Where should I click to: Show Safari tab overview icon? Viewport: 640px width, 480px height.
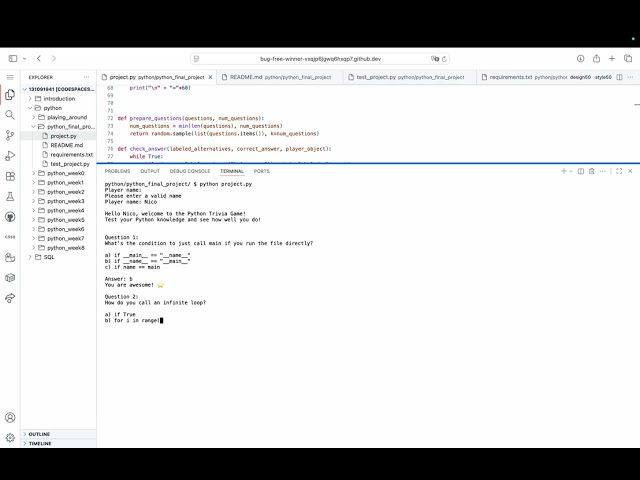pos(628,58)
